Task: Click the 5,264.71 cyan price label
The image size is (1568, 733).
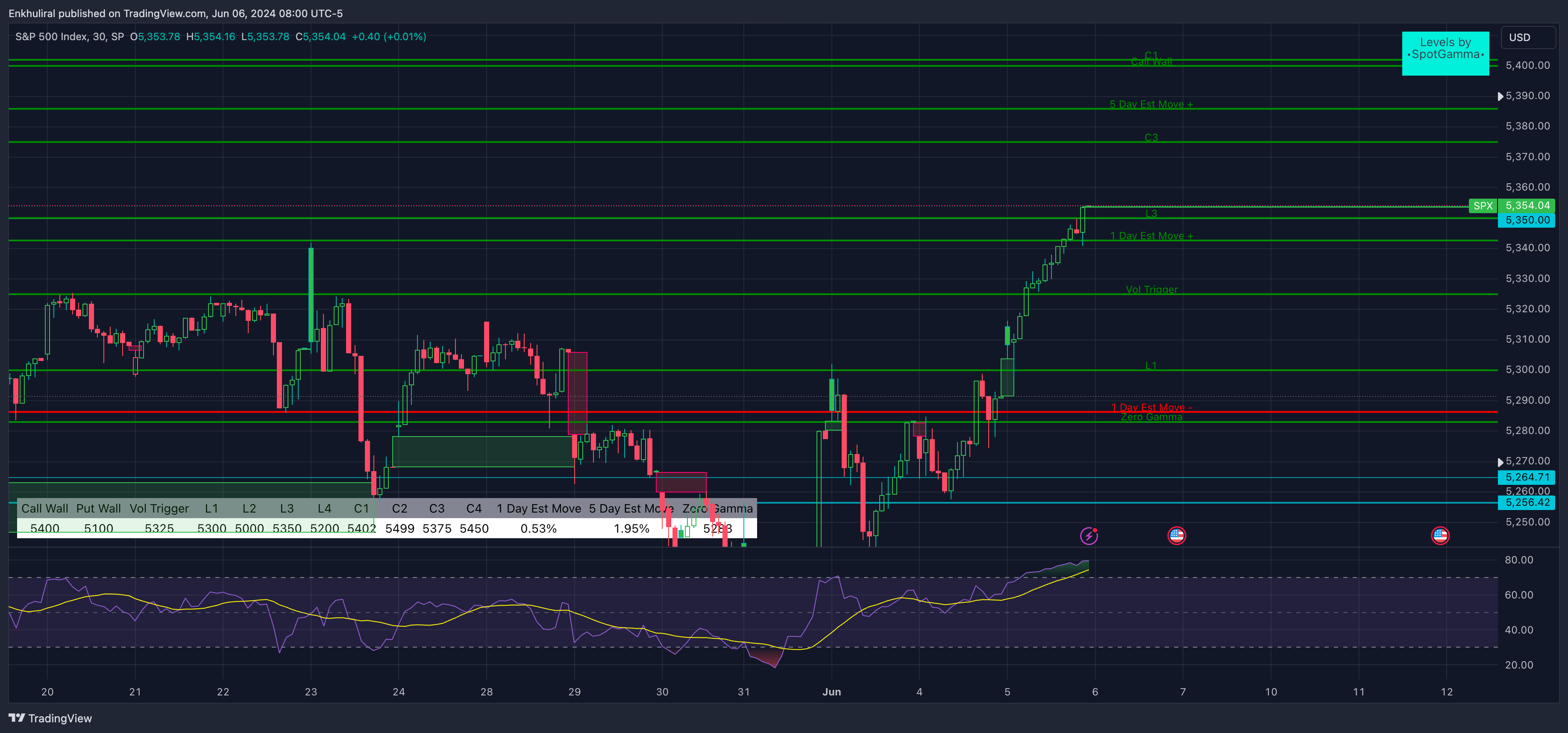Action: coord(1527,477)
